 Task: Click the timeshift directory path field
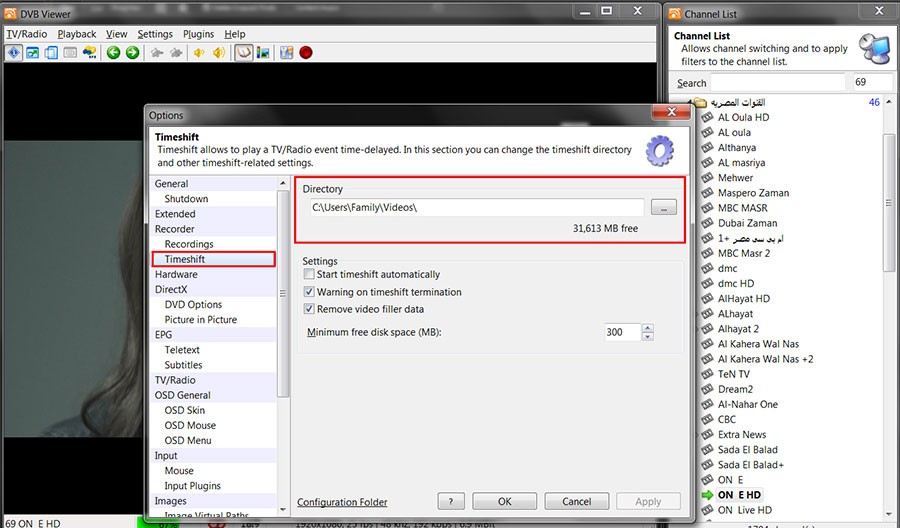pos(477,208)
